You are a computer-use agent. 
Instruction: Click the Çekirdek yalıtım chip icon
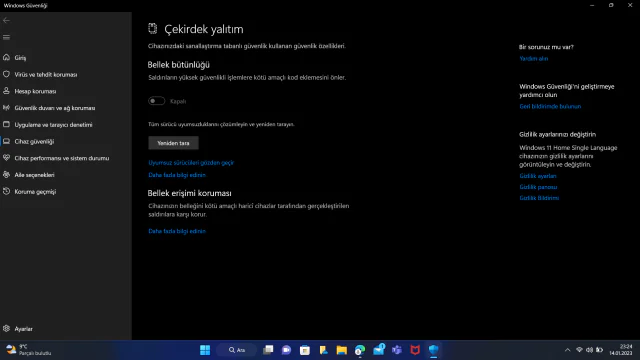click(x=153, y=29)
